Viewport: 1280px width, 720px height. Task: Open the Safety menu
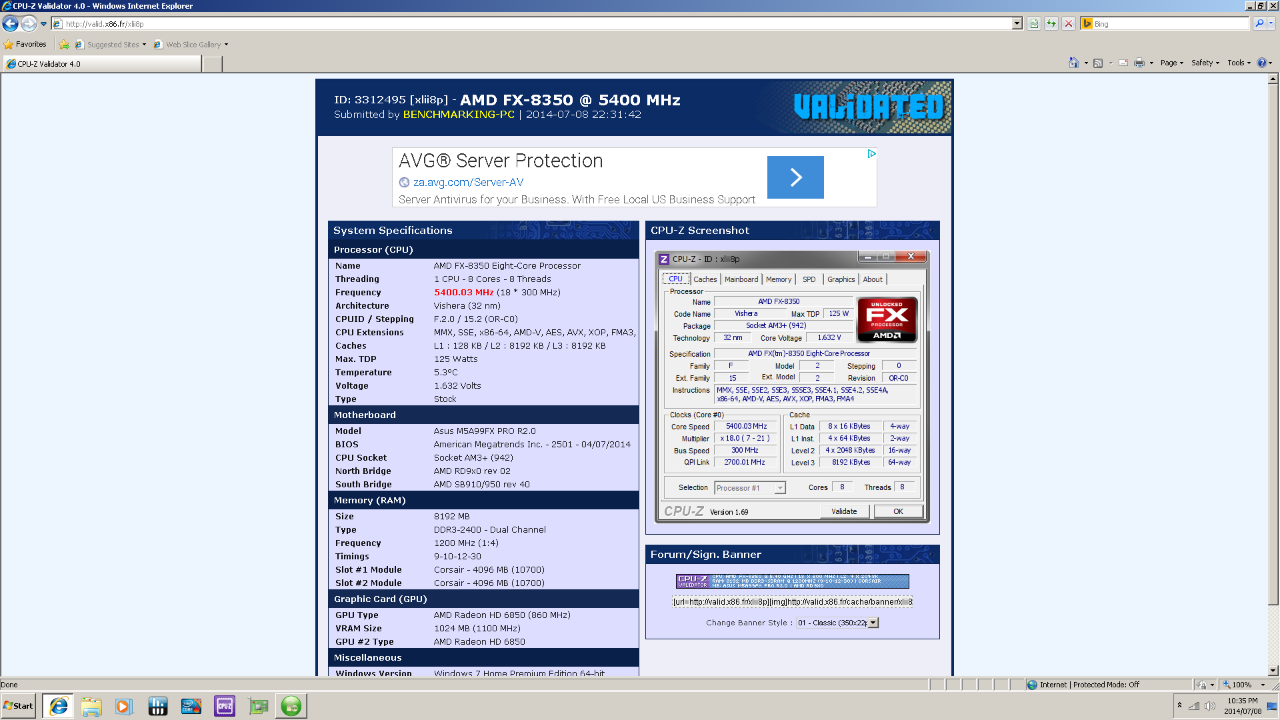point(1204,62)
